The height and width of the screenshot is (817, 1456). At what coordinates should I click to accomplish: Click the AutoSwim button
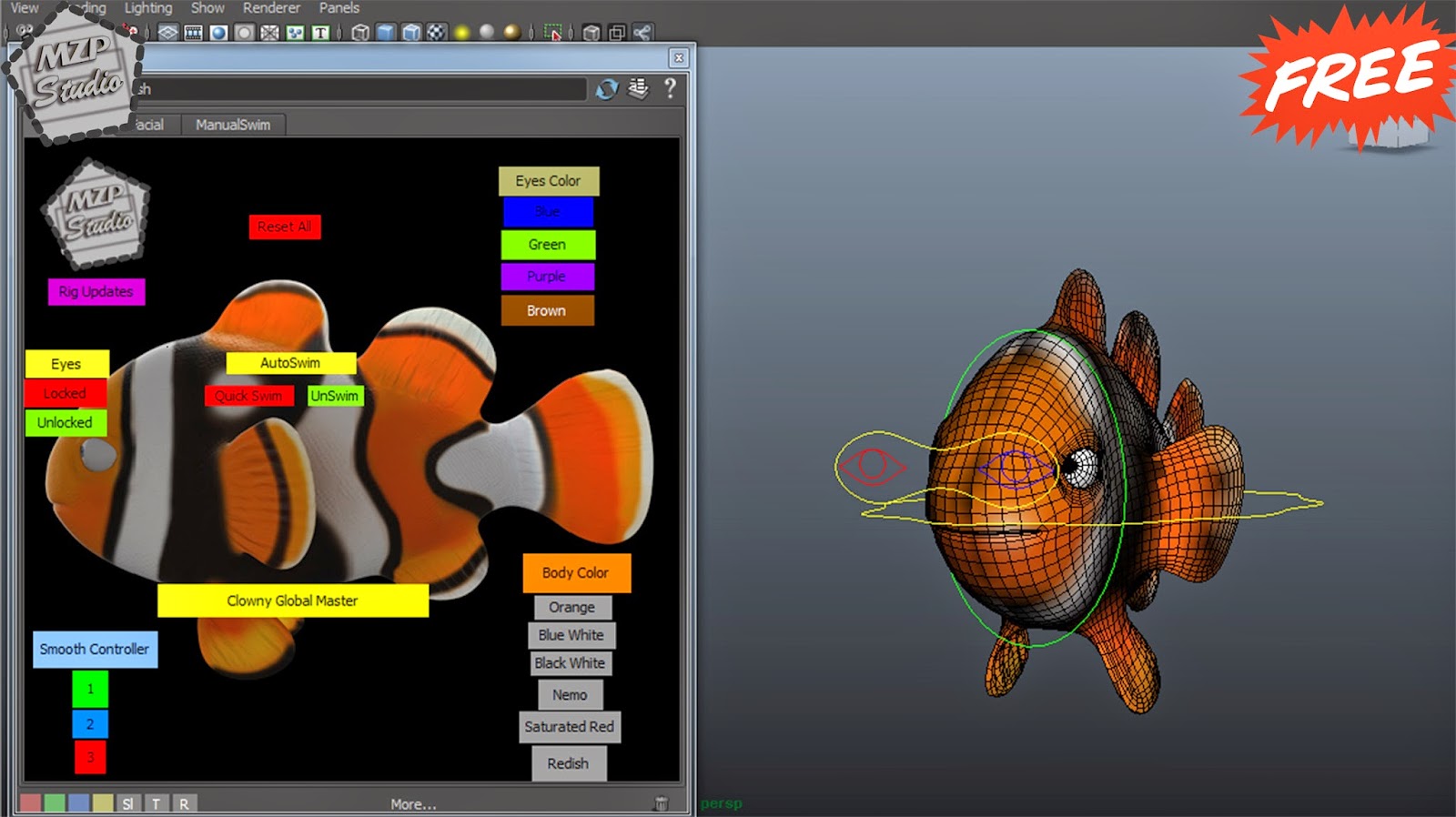[290, 363]
